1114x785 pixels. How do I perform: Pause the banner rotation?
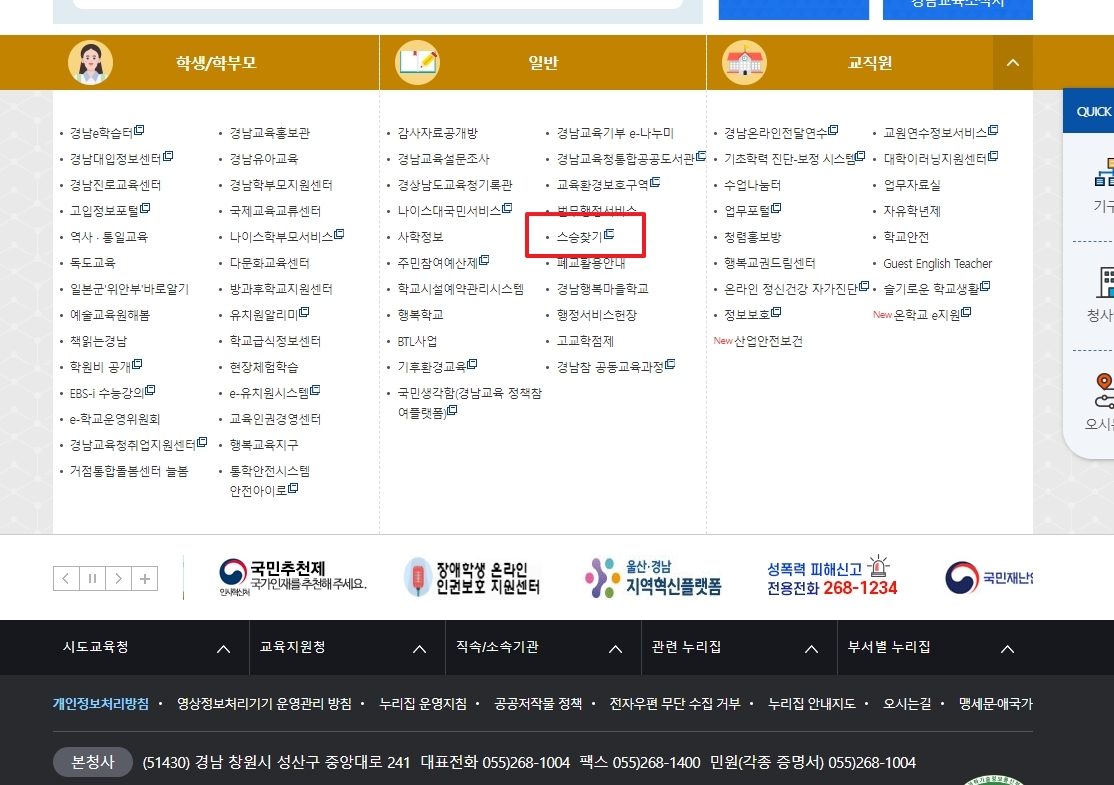click(x=92, y=578)
